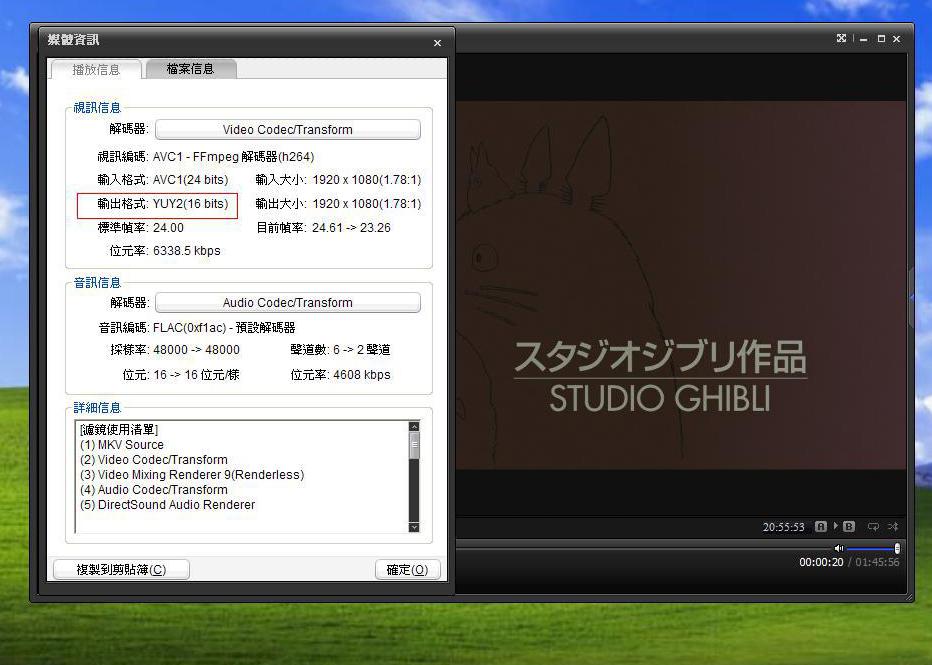This screenshot has height=665, width=932.
Task: Click the detail list scrollbar down arrow
Action: point(414,527)
